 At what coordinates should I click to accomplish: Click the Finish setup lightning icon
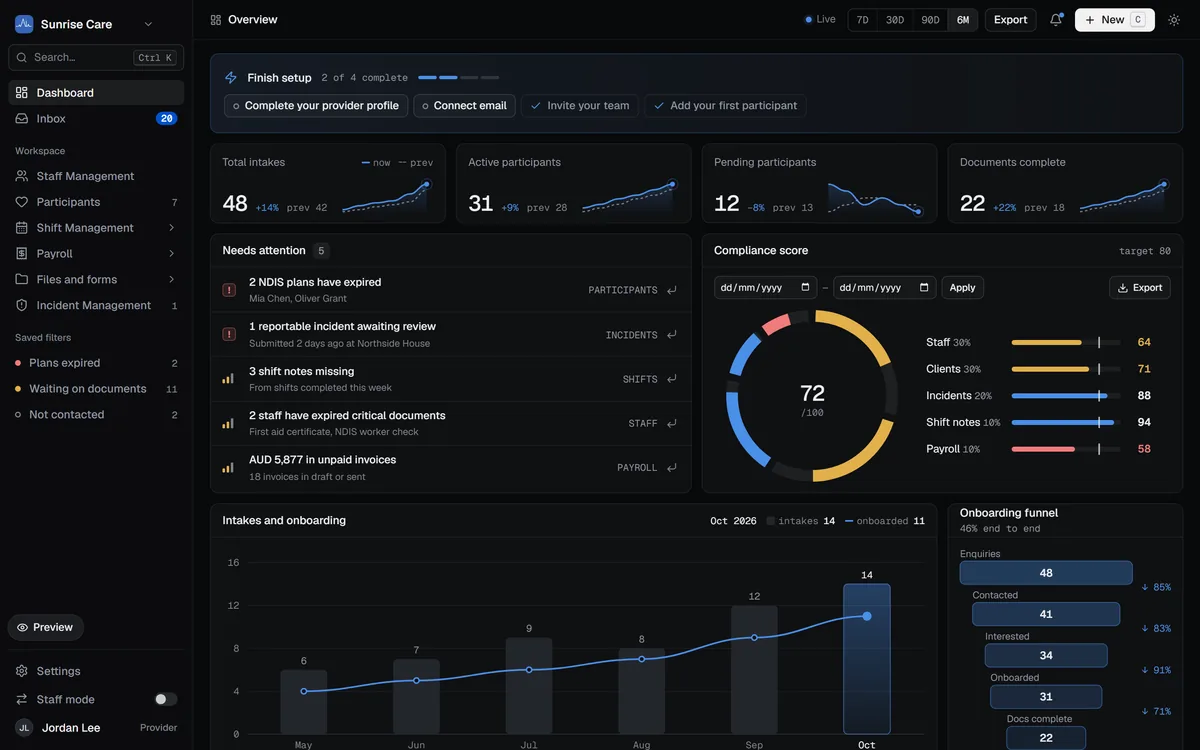coord(231,78)
